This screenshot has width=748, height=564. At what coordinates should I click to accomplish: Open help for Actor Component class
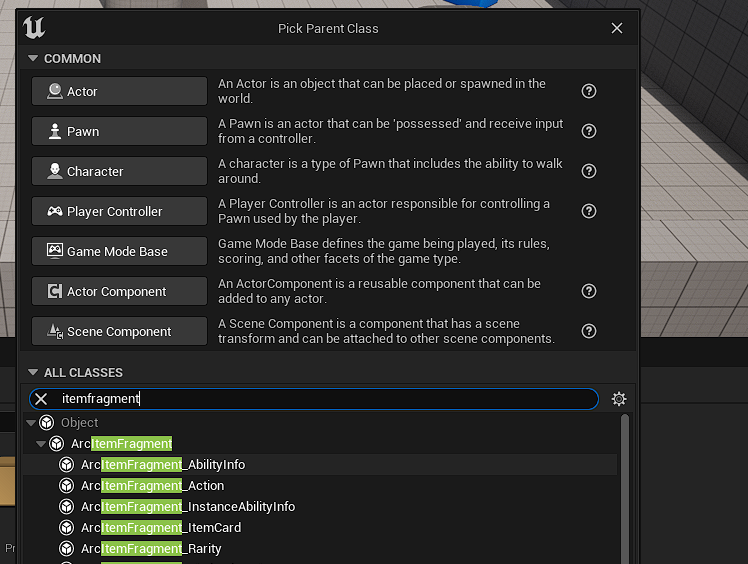(x=589, y=291)
